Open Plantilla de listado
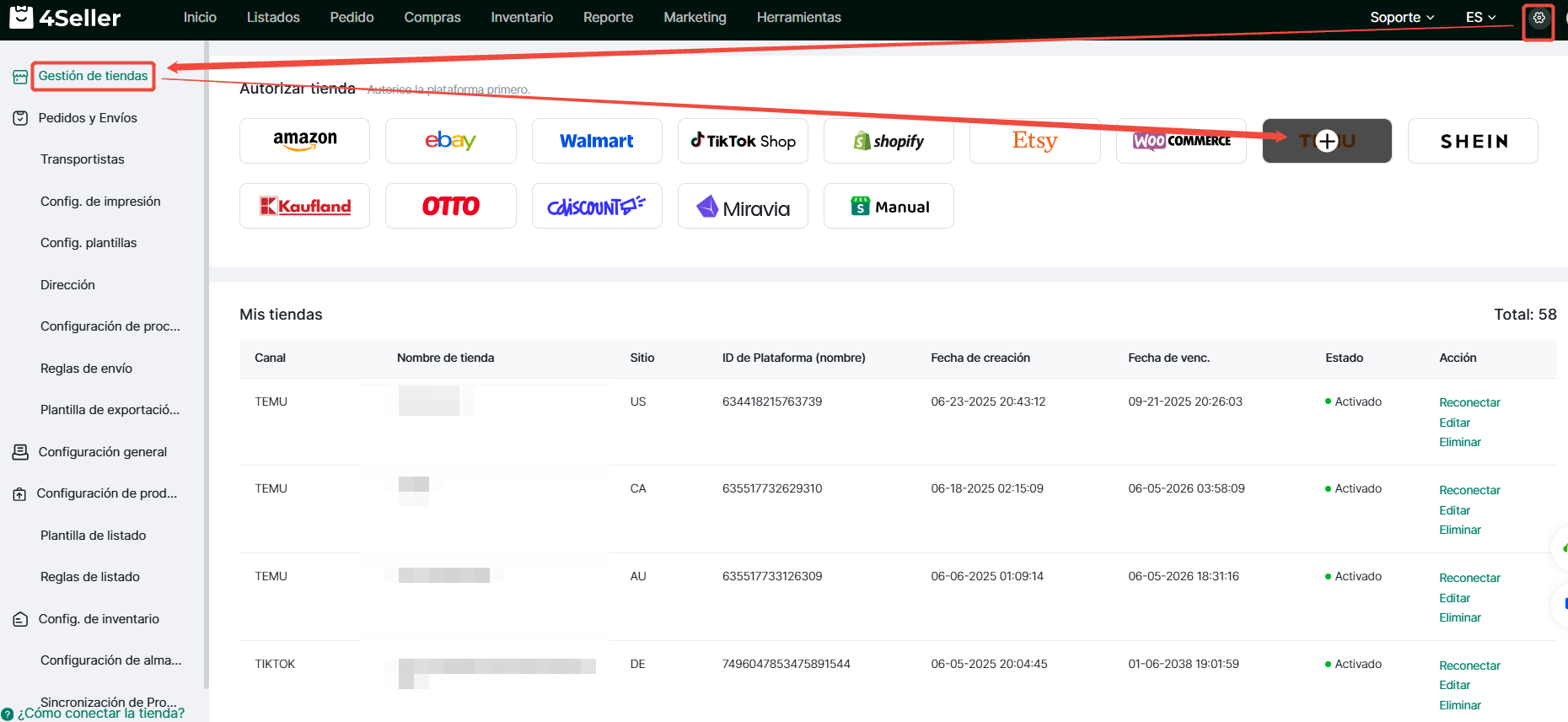1568x722 pixels. [93, 536]
